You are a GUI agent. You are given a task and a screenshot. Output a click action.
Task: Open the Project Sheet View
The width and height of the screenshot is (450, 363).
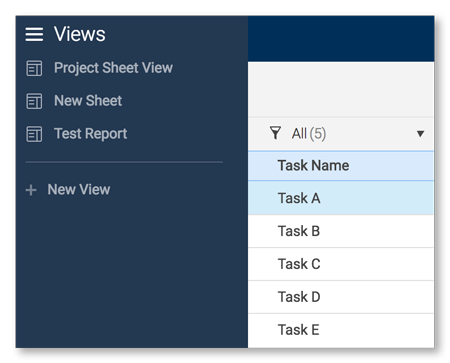113,68
